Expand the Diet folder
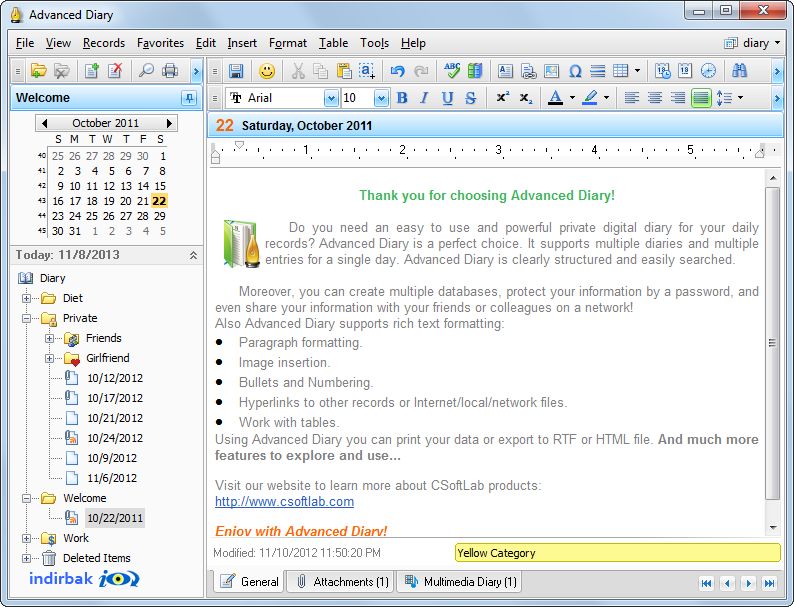This screenshot has height=607, width=794. 26,298
